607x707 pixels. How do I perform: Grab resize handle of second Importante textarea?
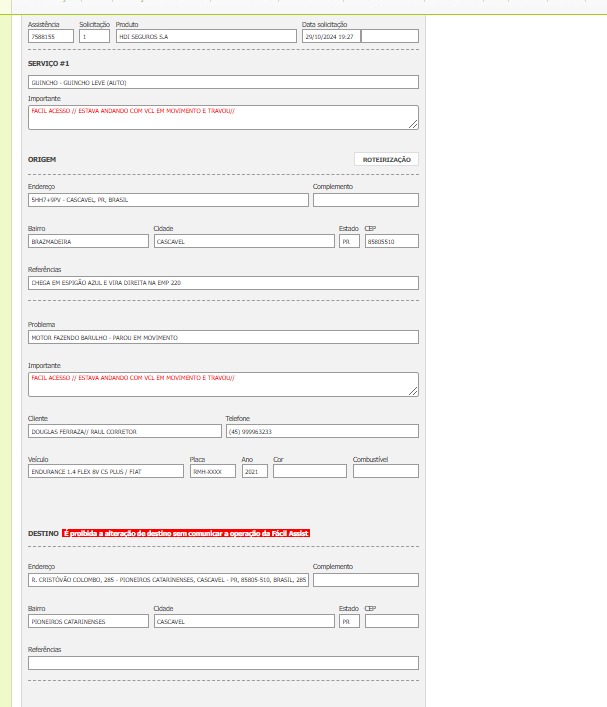414,391
